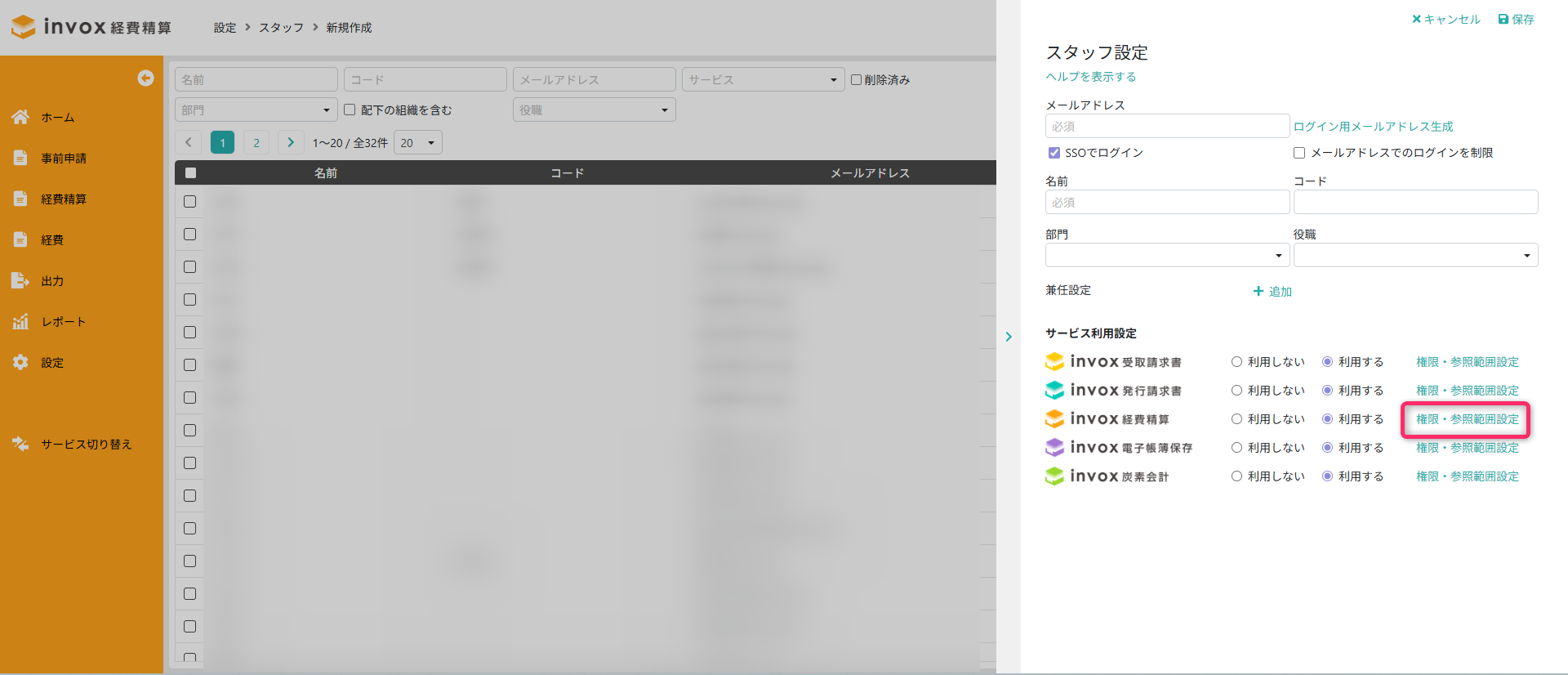Select 利用する for invox 電子帳簿保存
The width and height of the screenshot is (1568, 675).
click(1327, 448)
